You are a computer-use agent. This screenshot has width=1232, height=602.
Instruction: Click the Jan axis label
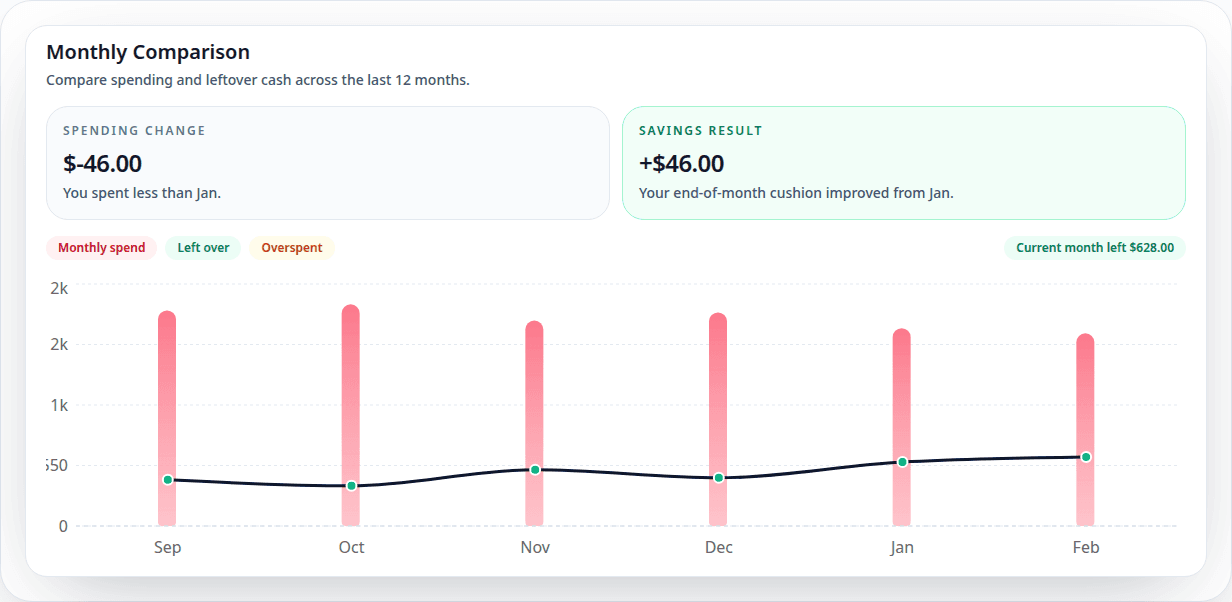pyautogui.click(x=902, y=547)
